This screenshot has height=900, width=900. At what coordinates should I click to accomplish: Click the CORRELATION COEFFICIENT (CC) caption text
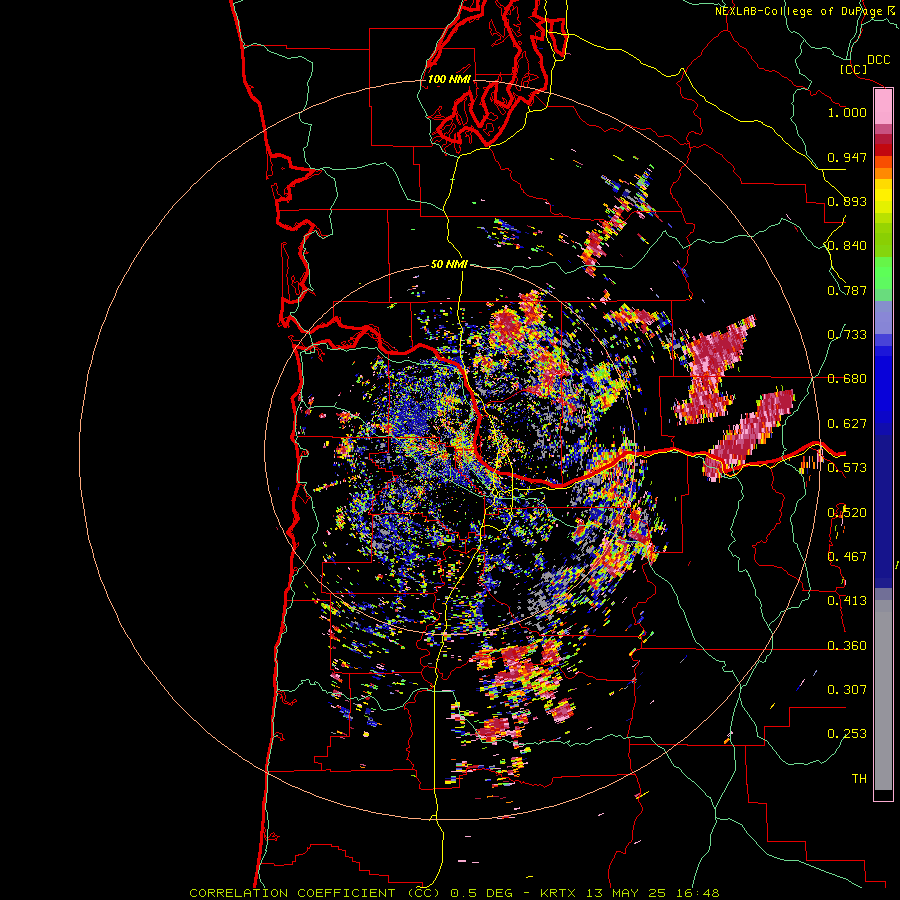(315, 893)
